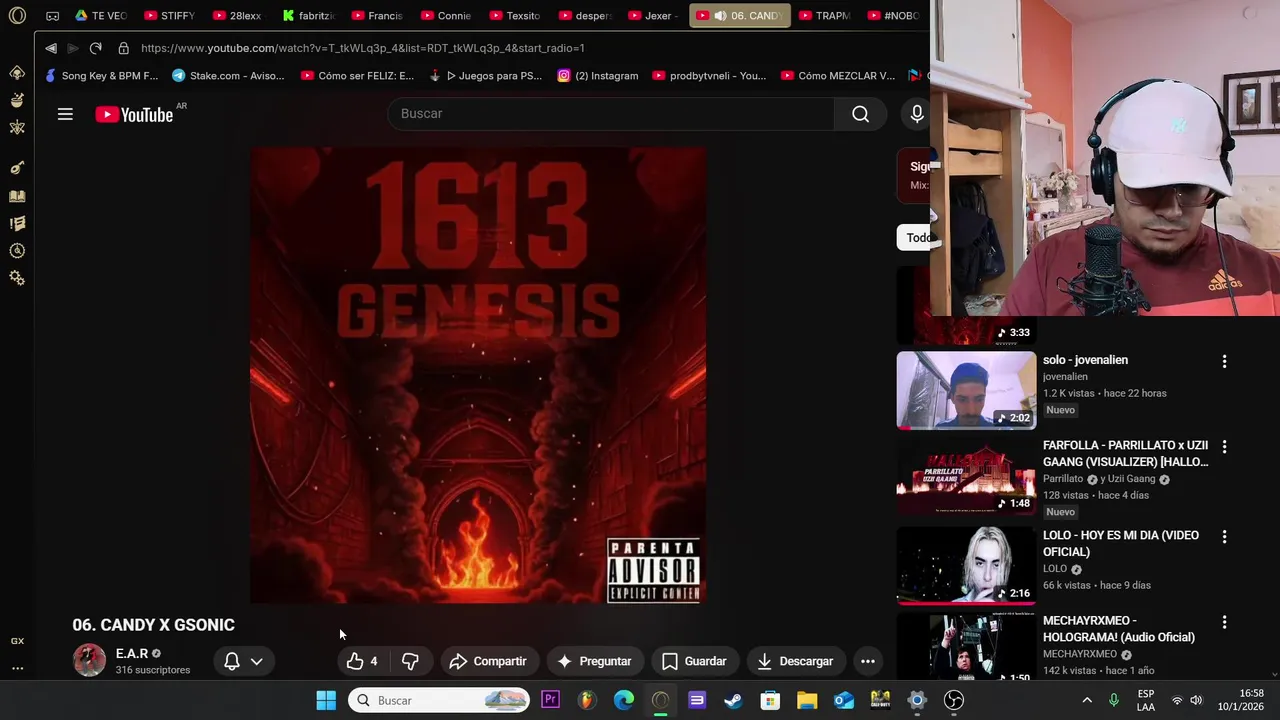Share the video with Compartir
Image resolution: width=1280 pixels, height=720 pixels.
(488, 661)
